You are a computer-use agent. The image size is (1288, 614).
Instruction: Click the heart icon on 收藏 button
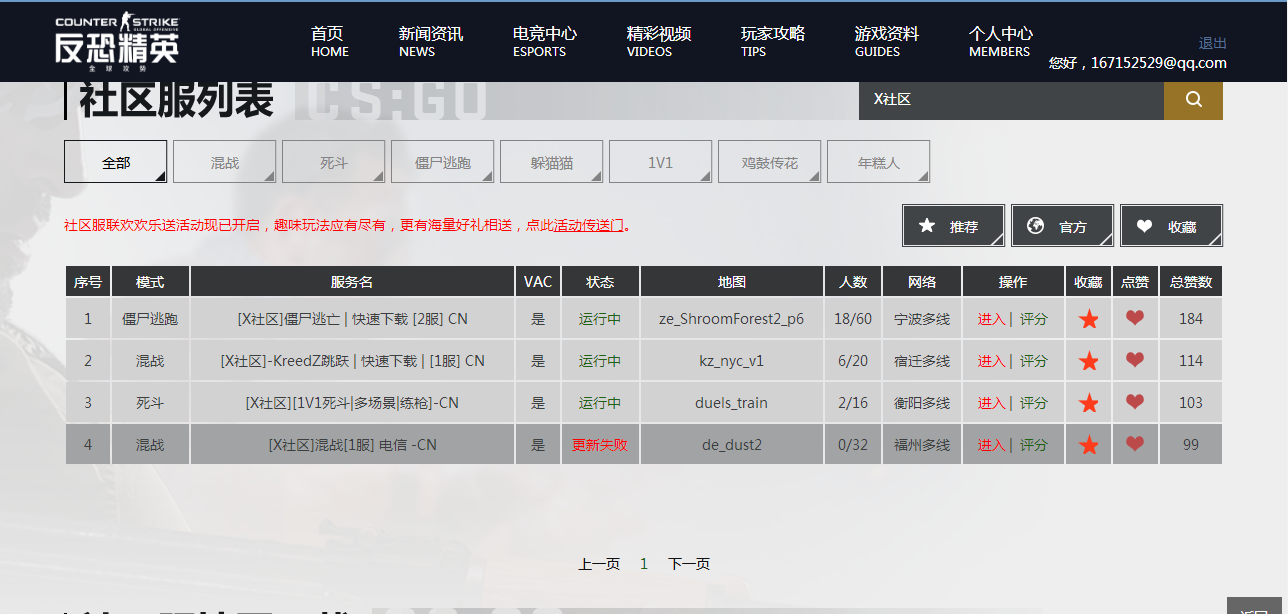1145,226
